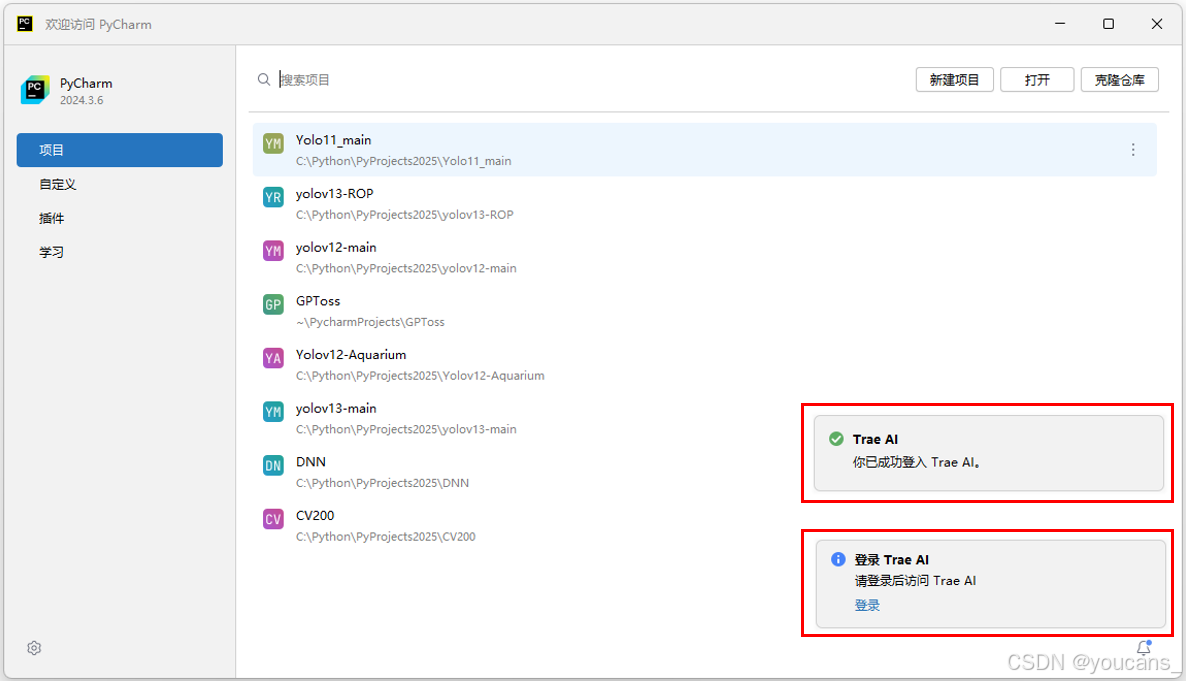Click the GPToss GP project icon
1186x682 pixels.
(273, 305)
